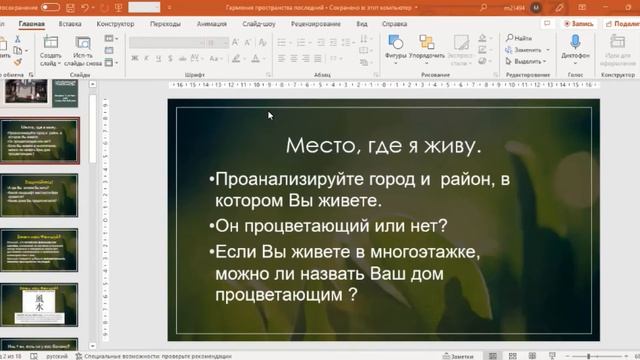Toggle strikethrough formatting
Viewport: 640px width, 360px height.
point(182,59)
